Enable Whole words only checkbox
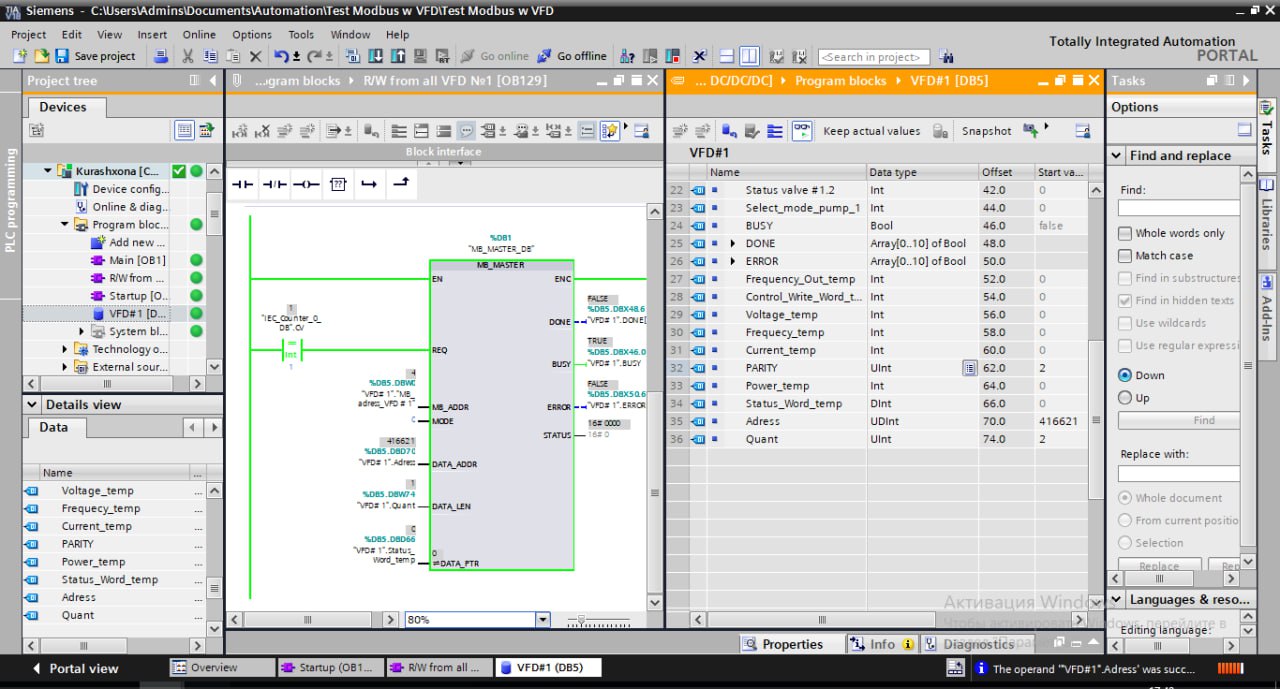 (x=1125, y=233)
